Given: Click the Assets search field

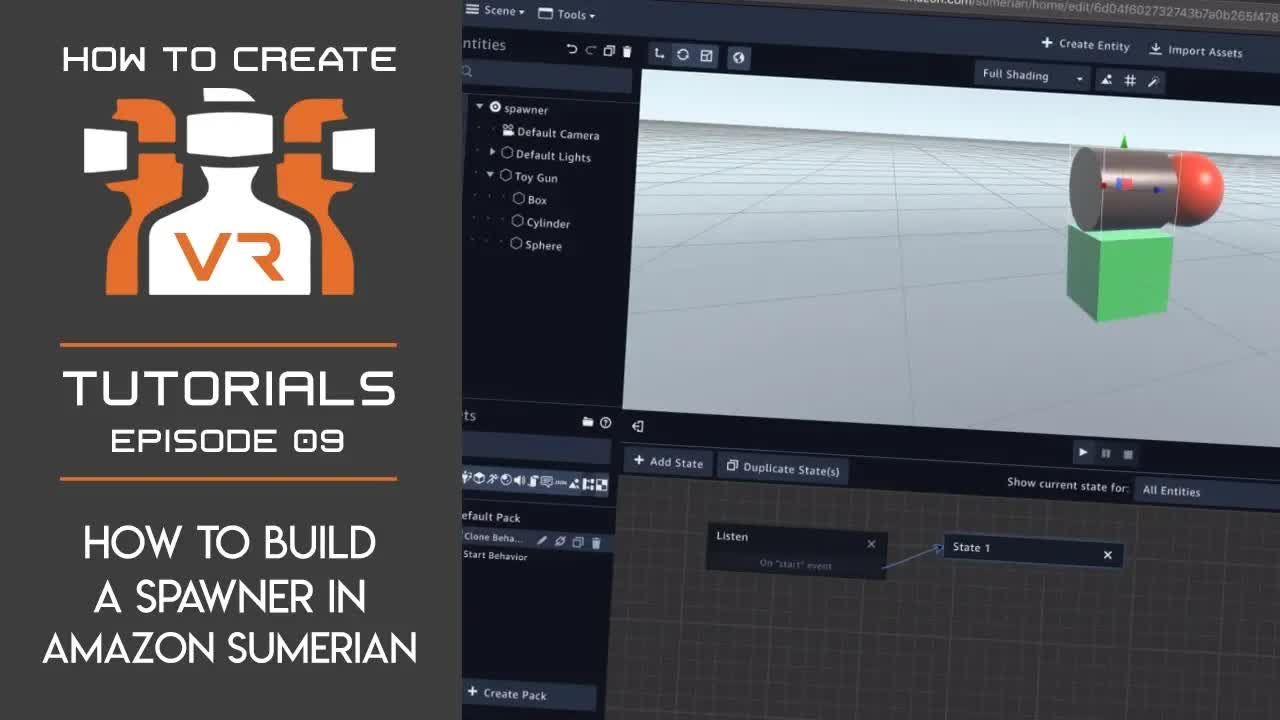Looking at the screenshot, I should tap(537, 448).
